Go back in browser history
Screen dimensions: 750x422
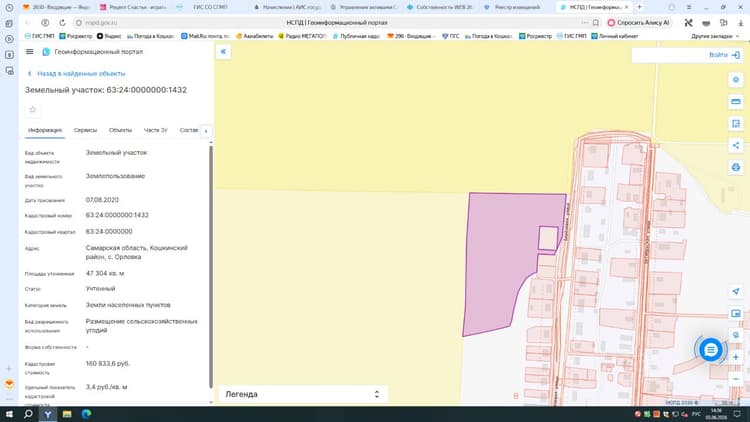[x=28, y=22]
